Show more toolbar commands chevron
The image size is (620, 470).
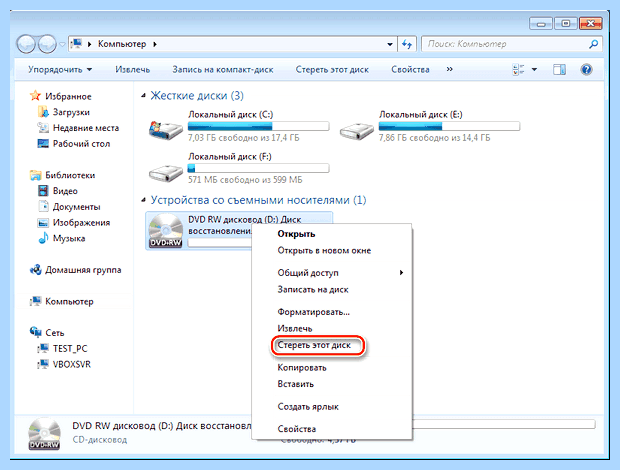pos(450,69)
